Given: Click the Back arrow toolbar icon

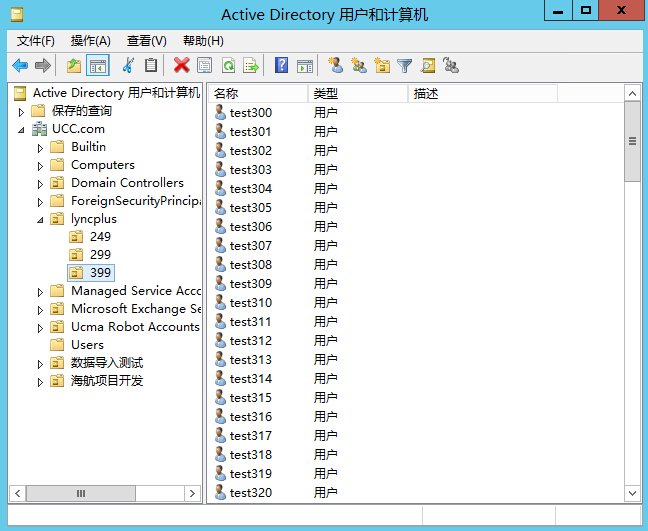Looking at the screenshot, I should pyautogui.click(x=20, y=65).
